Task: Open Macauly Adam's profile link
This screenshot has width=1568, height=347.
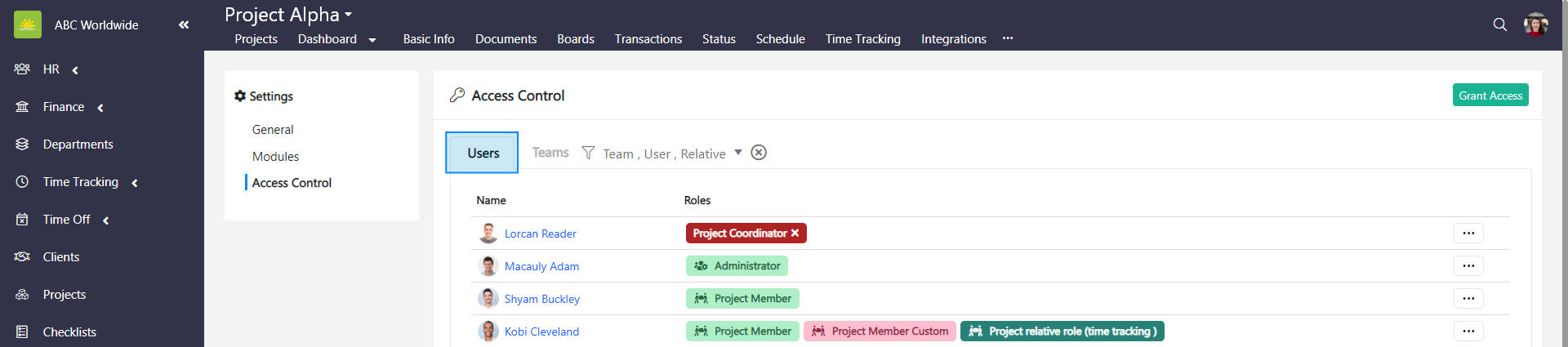Action: tap(541, 266)
